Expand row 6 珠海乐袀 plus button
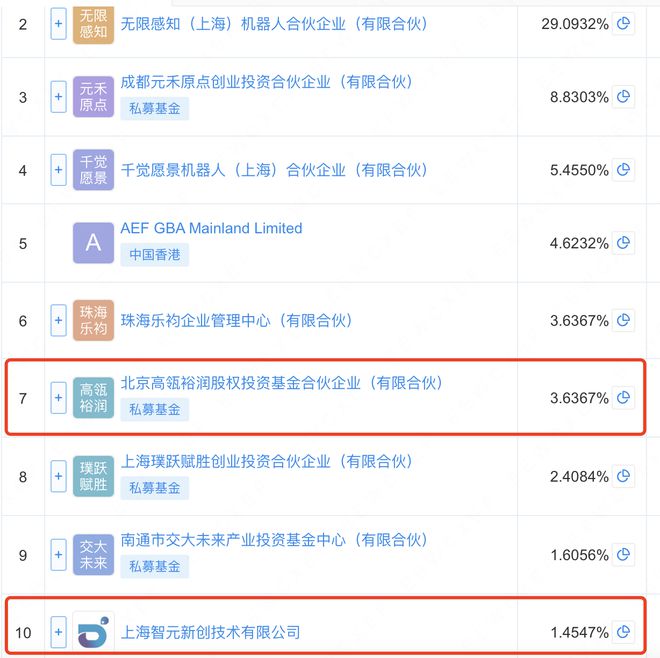This screenshot has width=660, height=658. pos(59,320)
